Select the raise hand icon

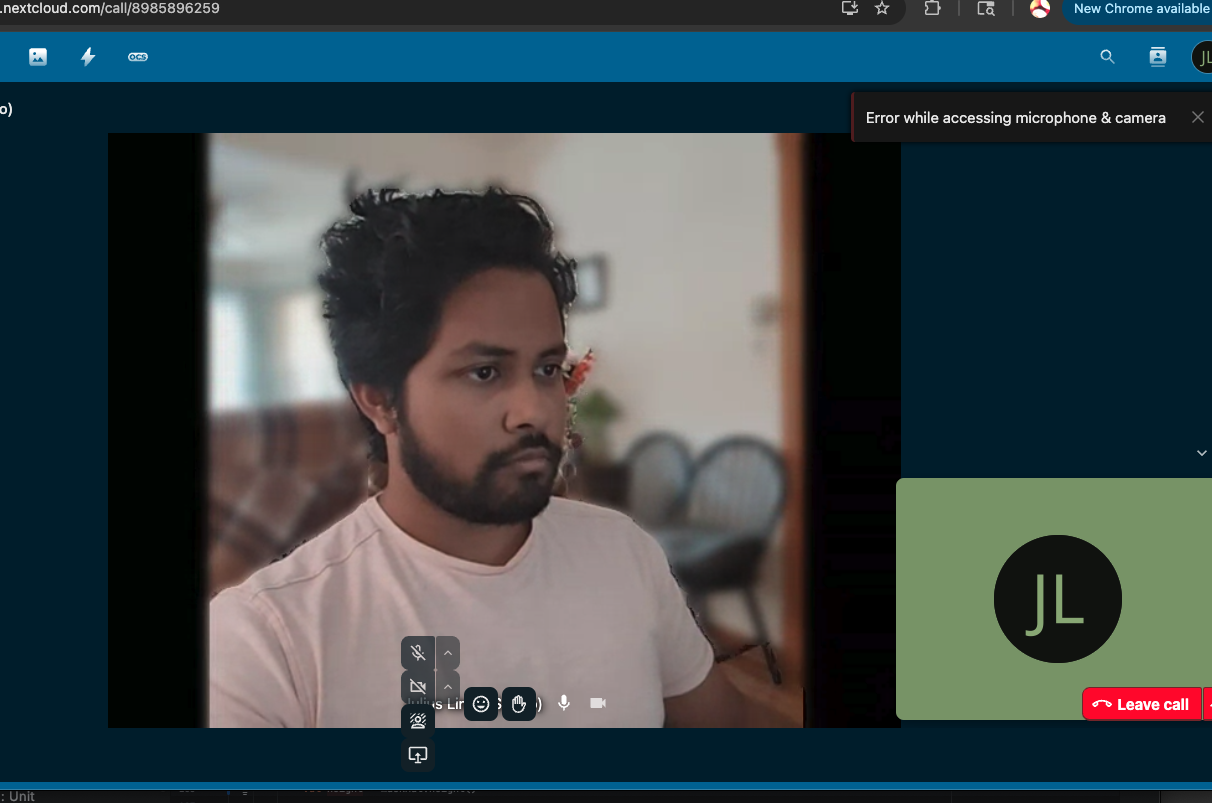click(519, 704)
